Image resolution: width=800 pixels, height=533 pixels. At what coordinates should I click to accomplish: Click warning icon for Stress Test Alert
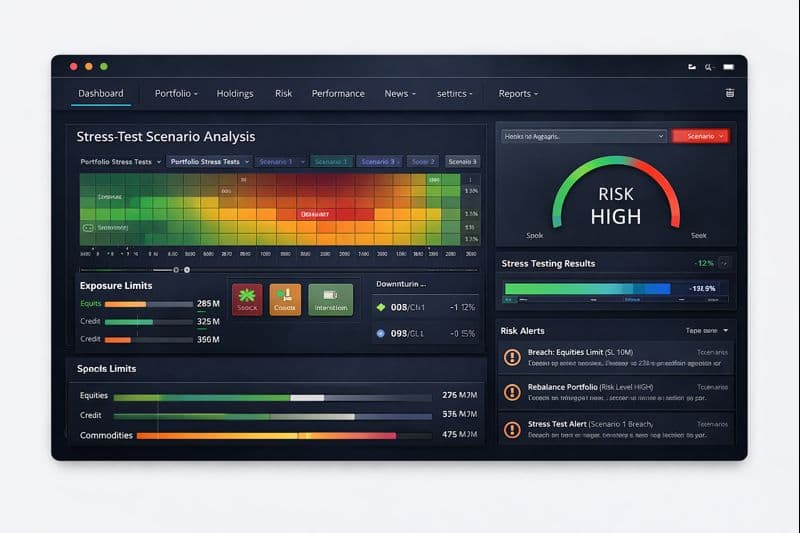(512, 429)
